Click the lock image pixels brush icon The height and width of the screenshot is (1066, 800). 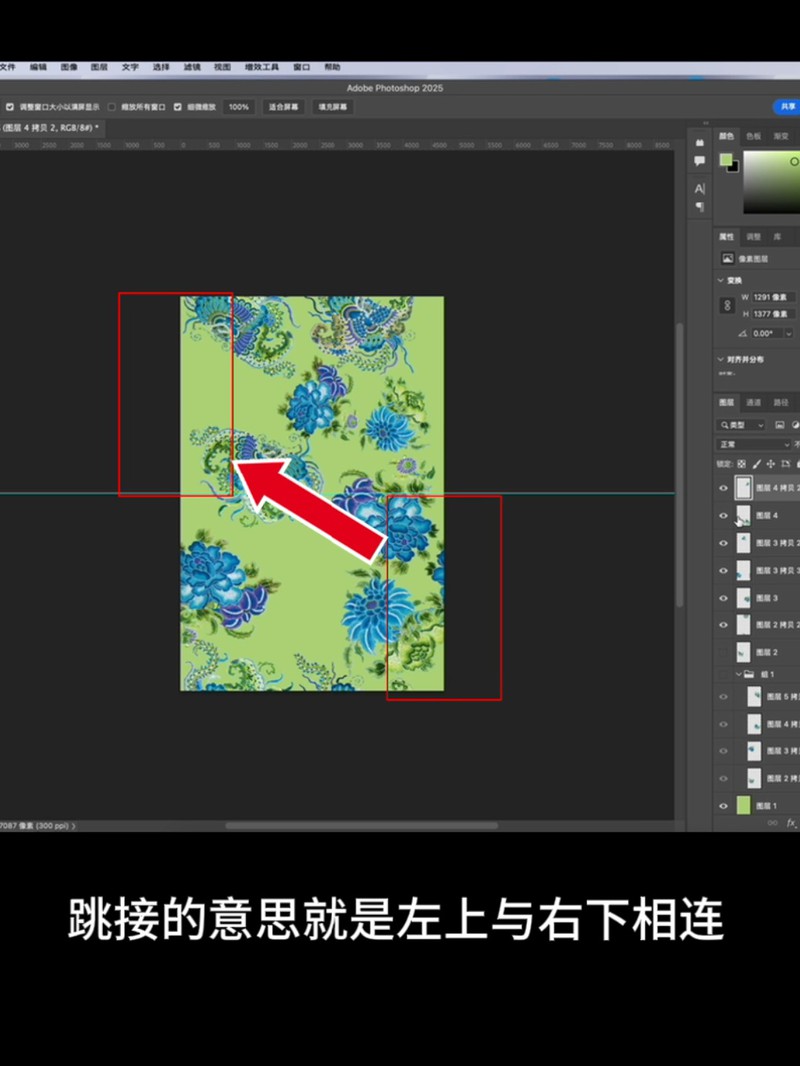tap(756, 464)
